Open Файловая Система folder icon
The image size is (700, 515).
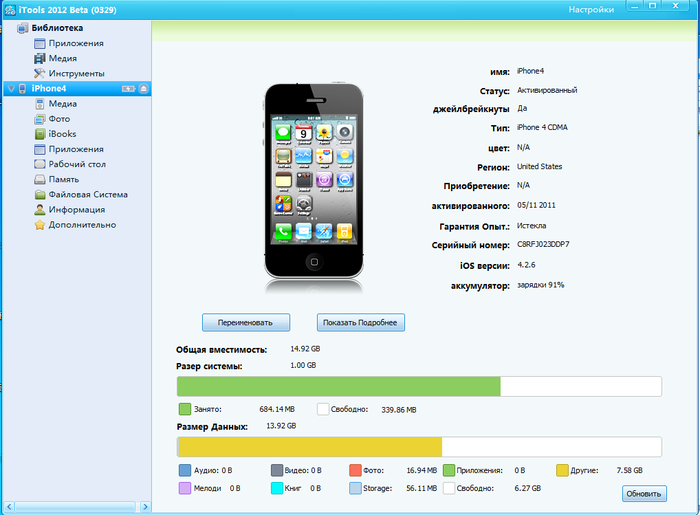(x=40, y=195)
